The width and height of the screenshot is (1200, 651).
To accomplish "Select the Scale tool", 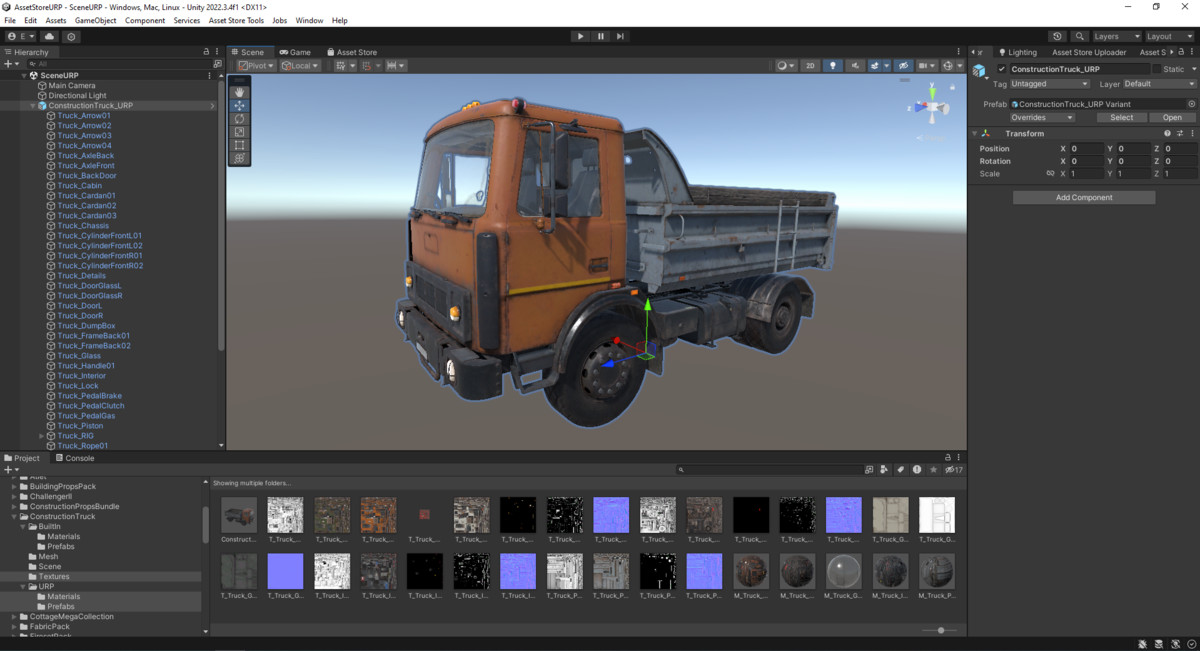I will click(239, 131).
